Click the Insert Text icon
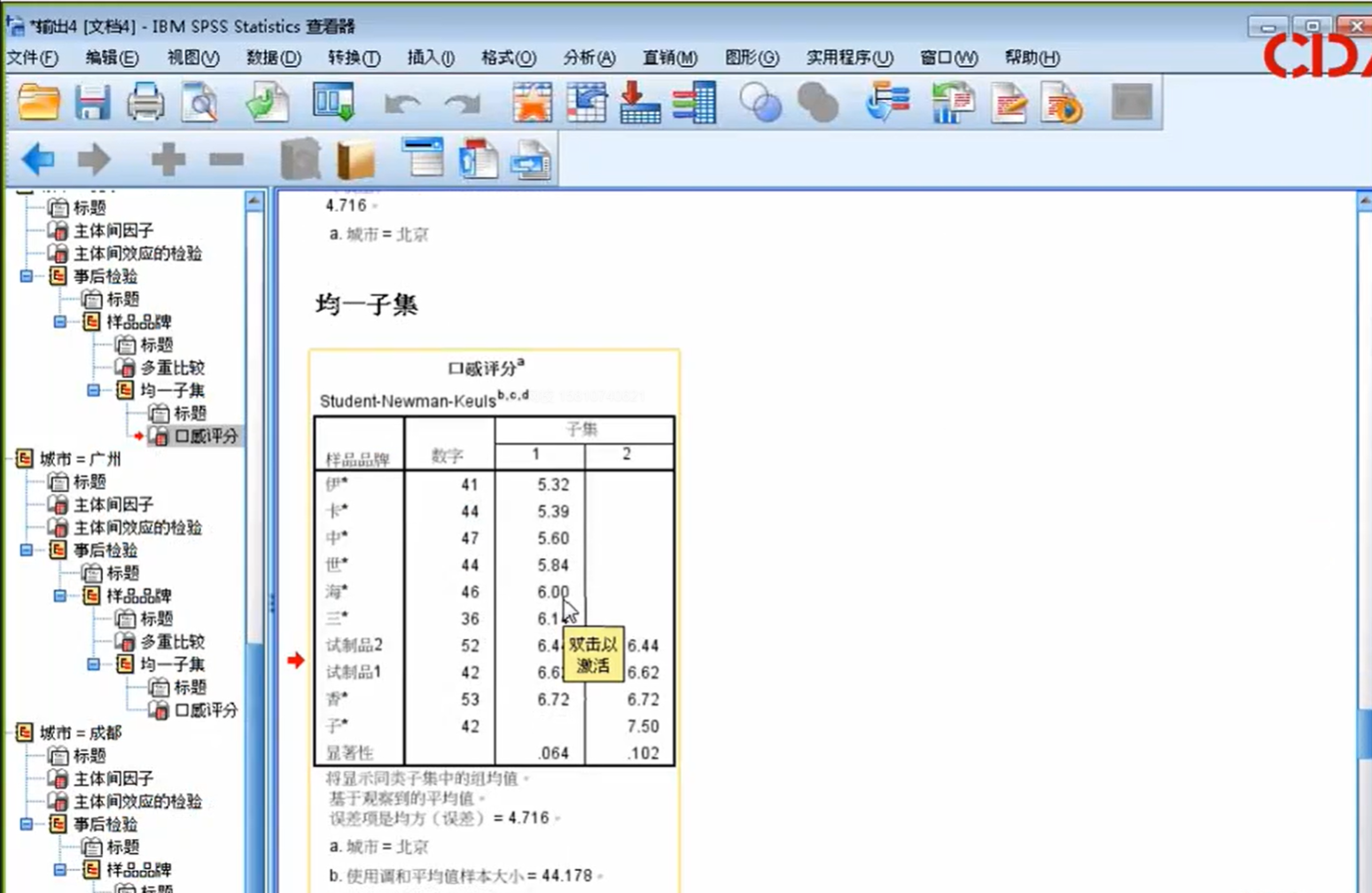 click(x=532, y=159)
